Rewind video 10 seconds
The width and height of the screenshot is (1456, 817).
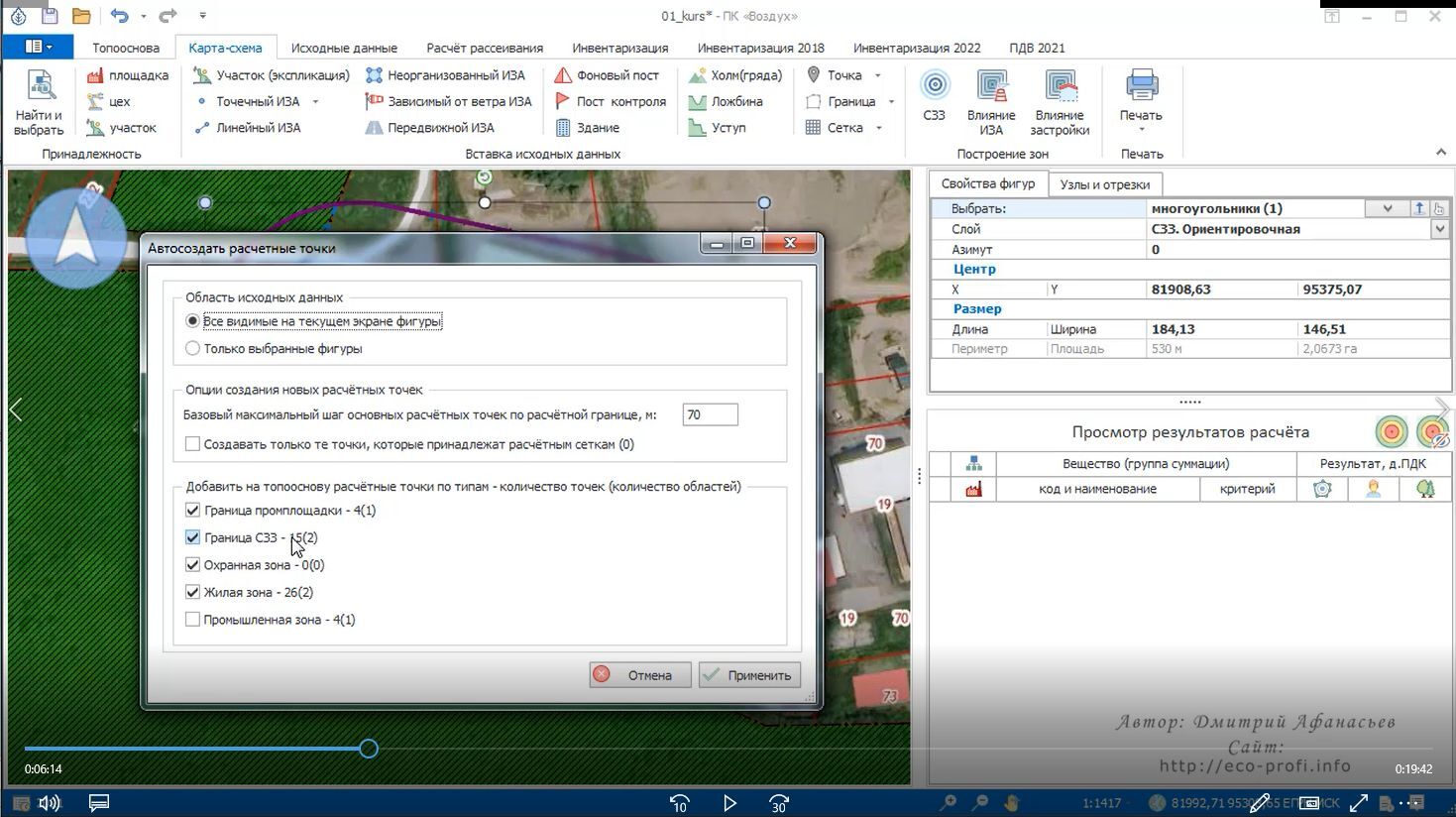tap(679, 803)
